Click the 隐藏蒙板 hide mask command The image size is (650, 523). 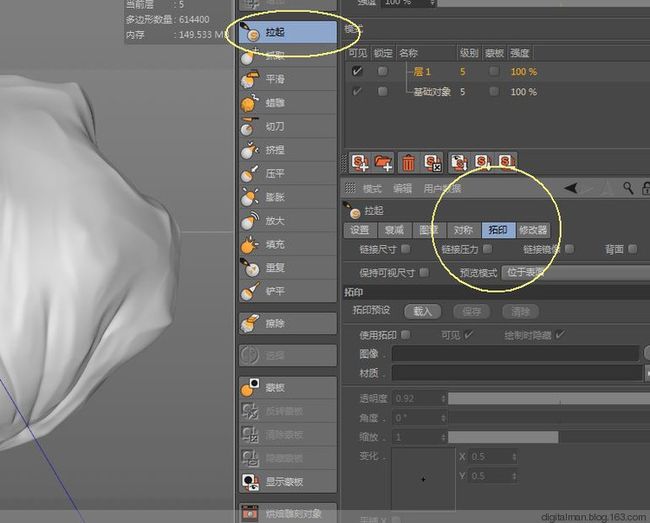click(x=288, y=458)
